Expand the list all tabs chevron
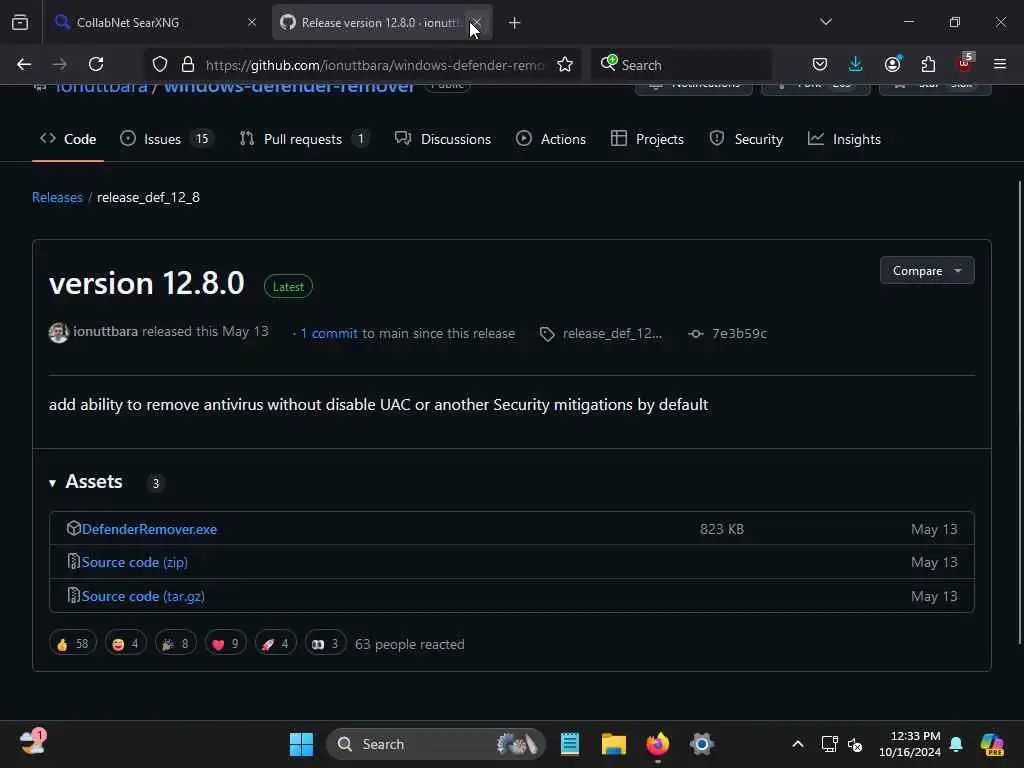The image size is (1024, 768). point(825,22)
